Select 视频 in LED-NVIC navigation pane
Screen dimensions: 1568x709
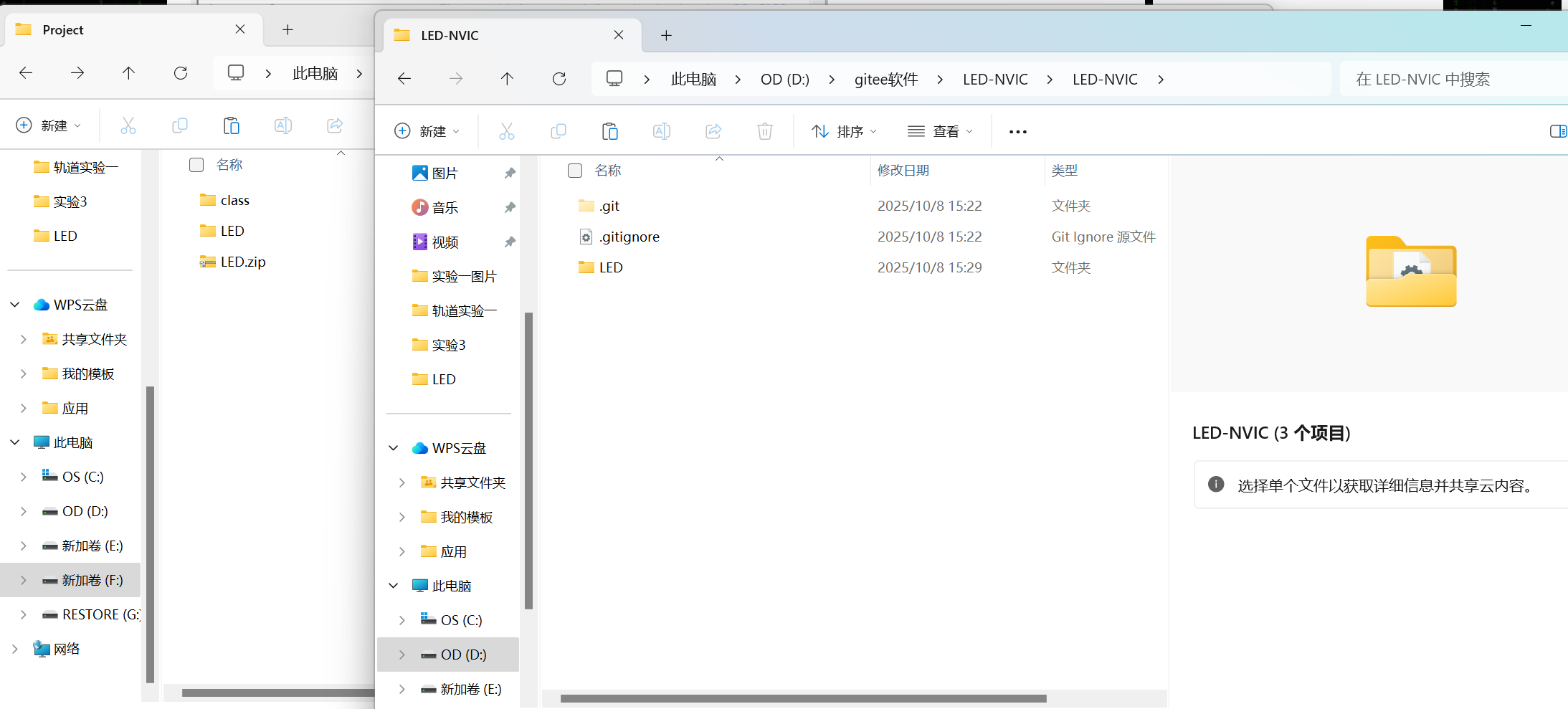point(436,242)
